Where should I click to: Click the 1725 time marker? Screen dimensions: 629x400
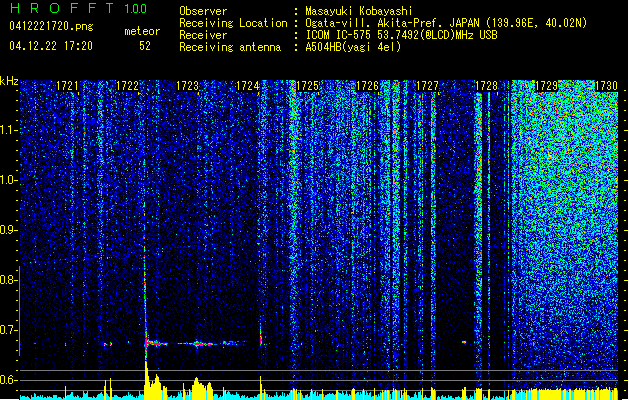(307, 86)
